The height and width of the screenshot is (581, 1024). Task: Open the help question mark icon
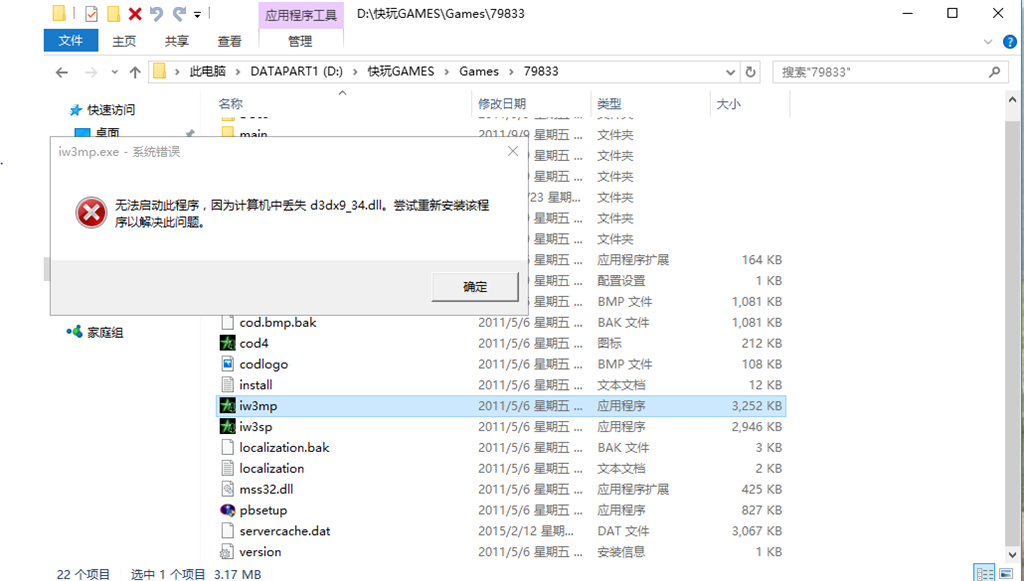(x=1010, y=41)
